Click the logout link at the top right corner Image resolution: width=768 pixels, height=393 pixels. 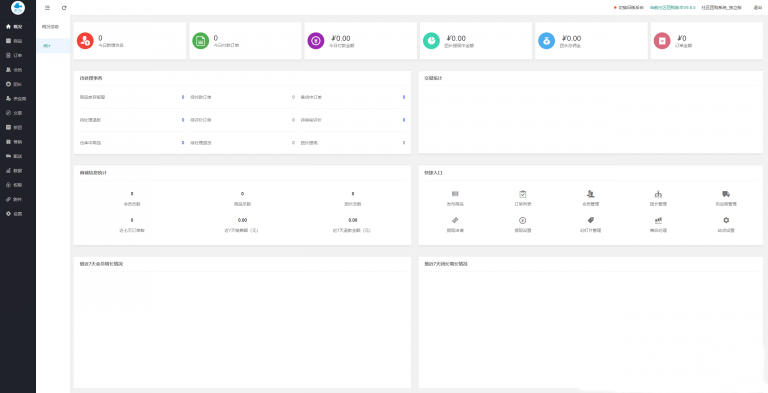pos(758,8)
